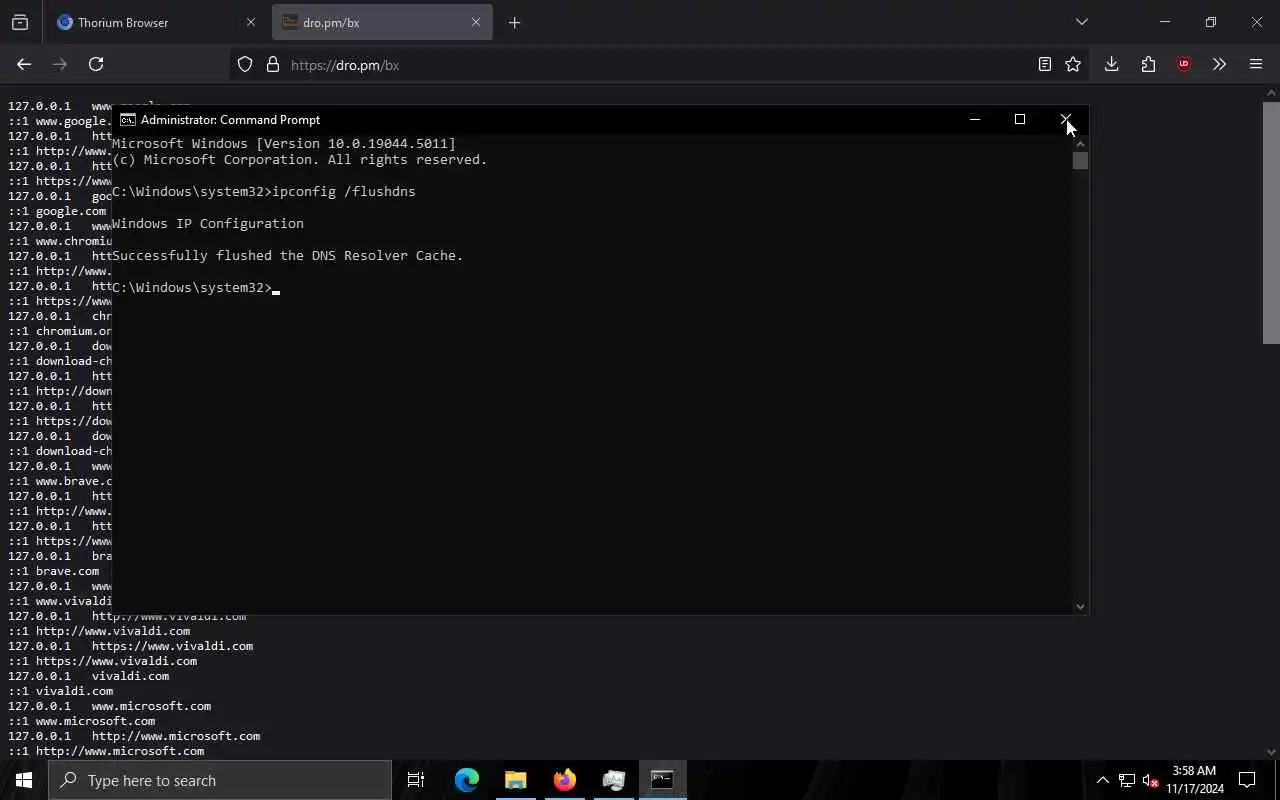This screenshot has height=800, width=1280.
Task: Click browser page scrollbar down arrow
Action: (x=1272, y=752)
